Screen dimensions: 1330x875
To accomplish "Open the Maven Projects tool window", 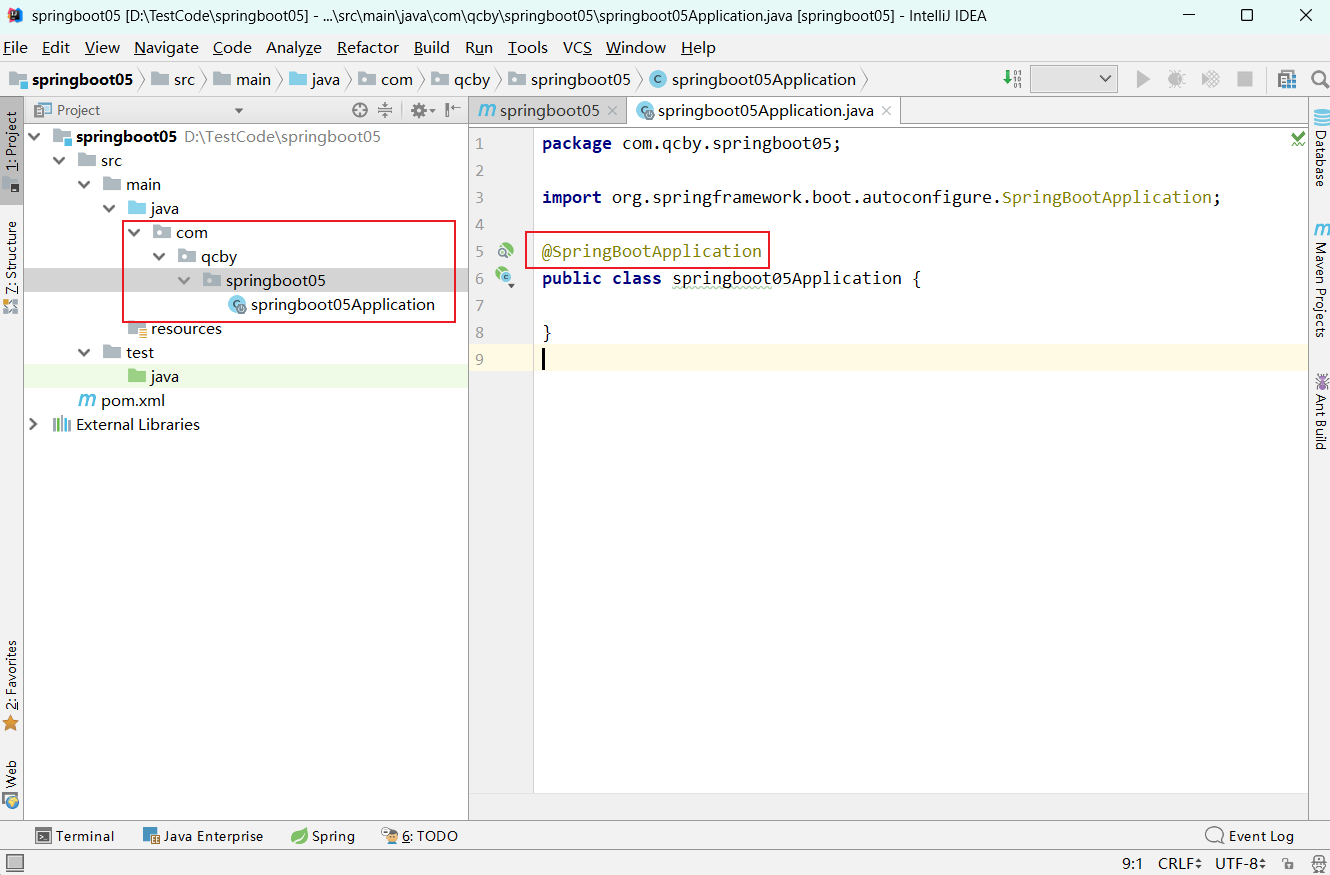I will (1320, 280).
